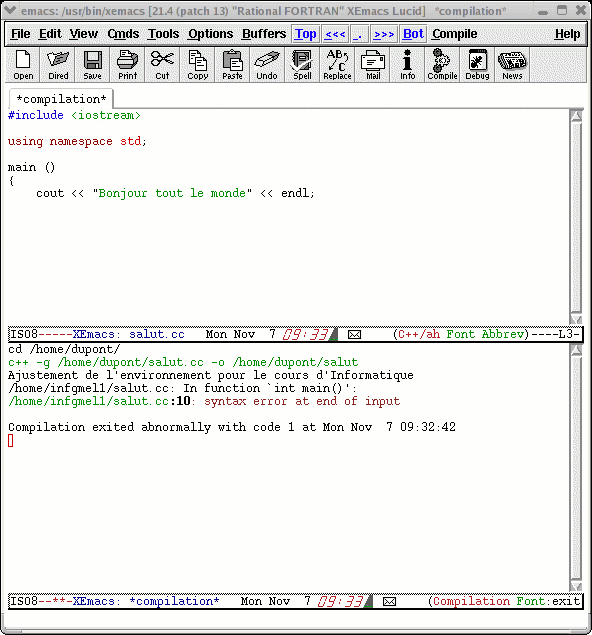Click the 09:33 clock in salut.cc modeline

point(305,335)
